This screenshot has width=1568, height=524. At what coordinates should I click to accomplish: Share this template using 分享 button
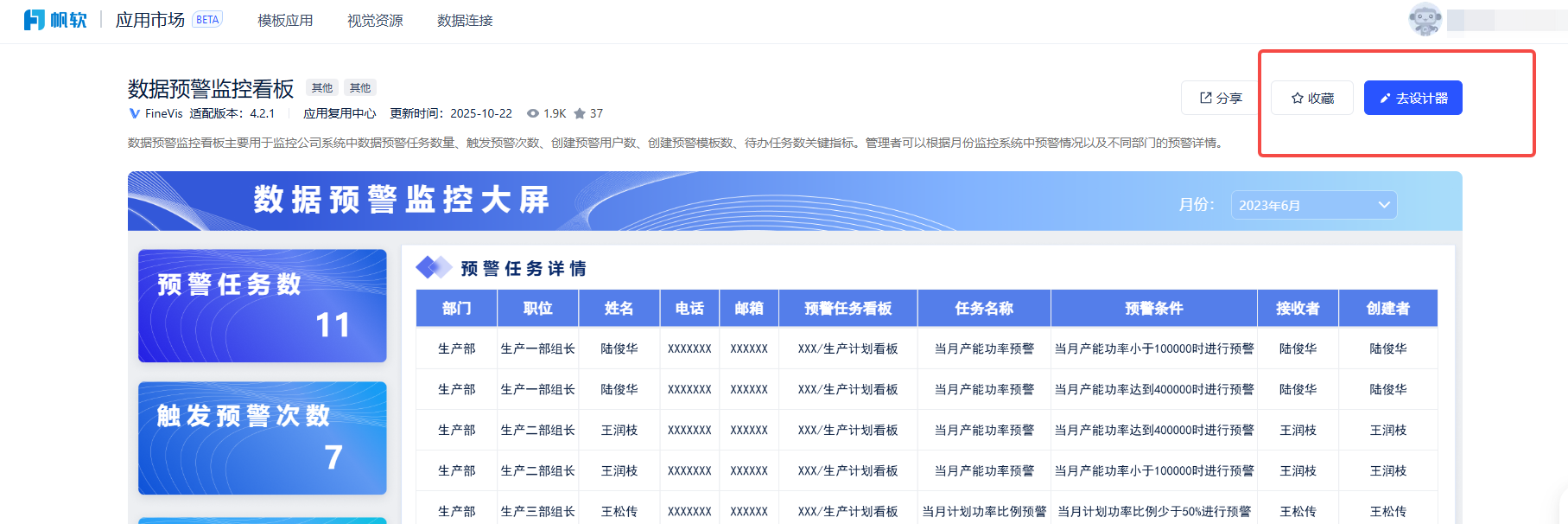(1221, 98)
